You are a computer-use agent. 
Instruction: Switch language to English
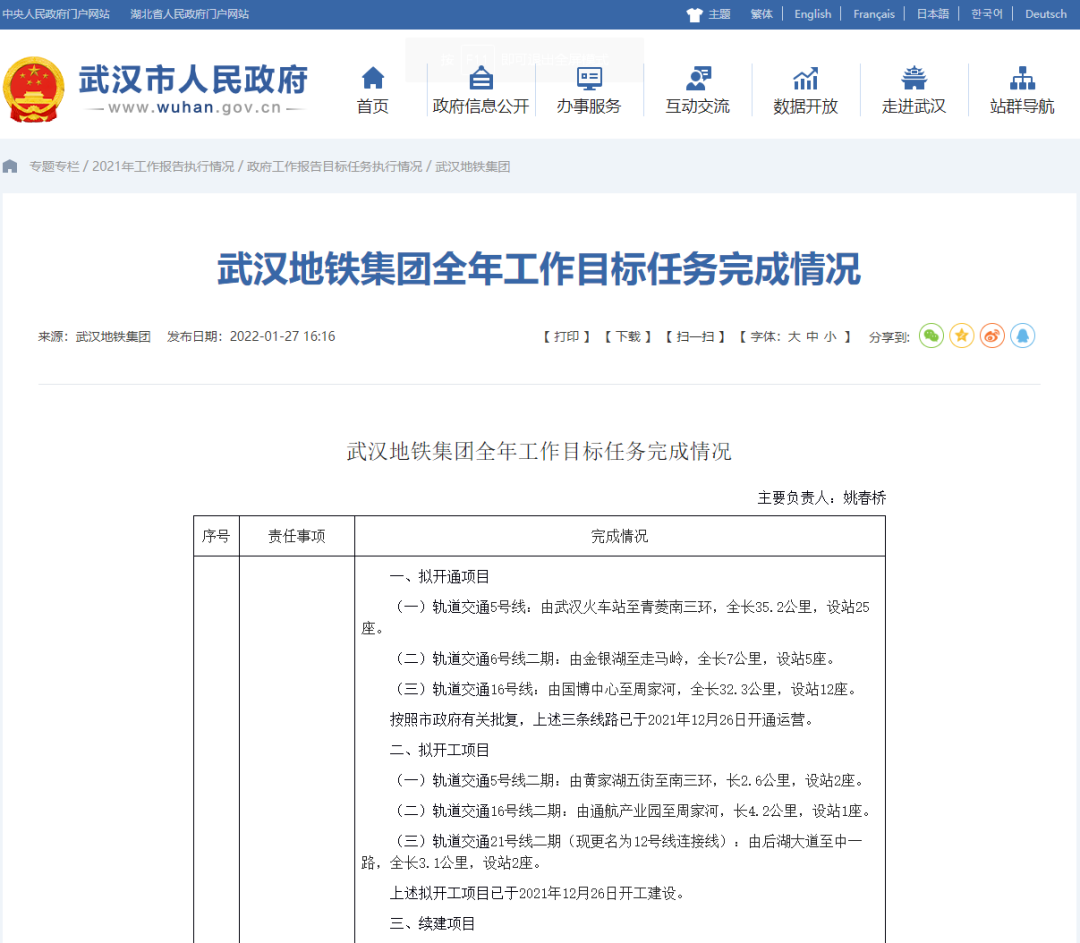point(813,14)
